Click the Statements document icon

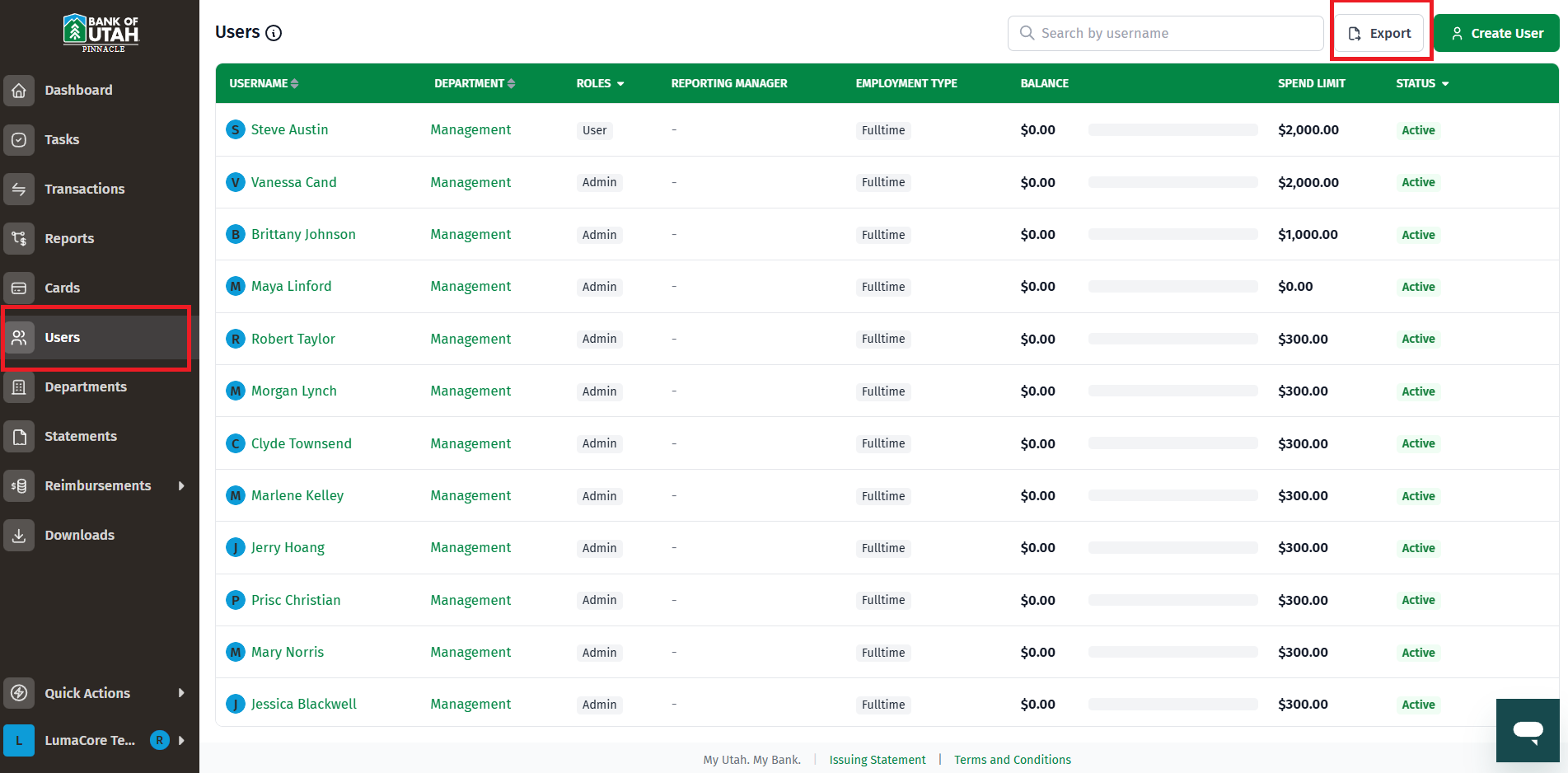pos(19,437)
